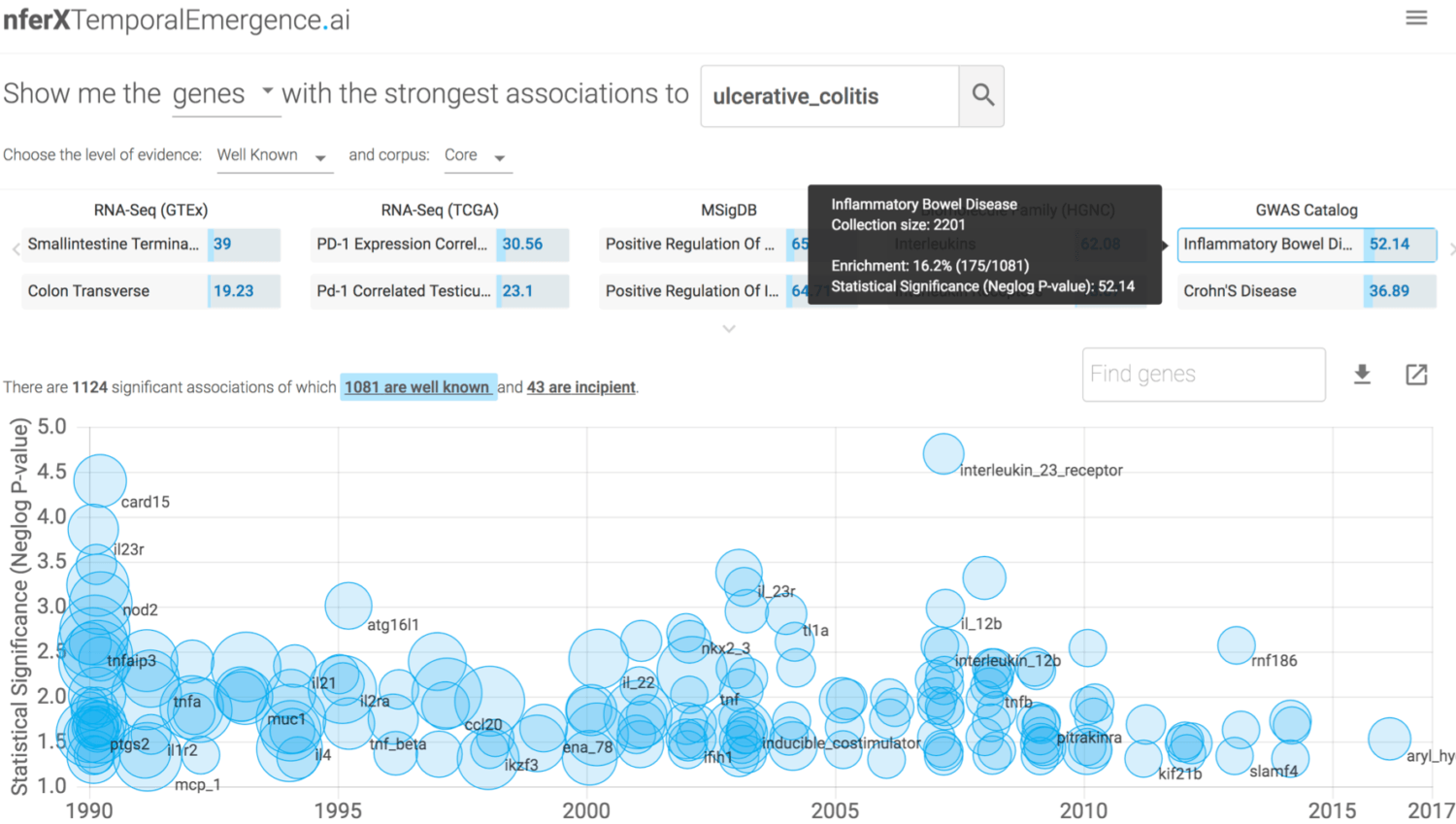Expand more enrichment rows chevron

click(x=729, y=329)
